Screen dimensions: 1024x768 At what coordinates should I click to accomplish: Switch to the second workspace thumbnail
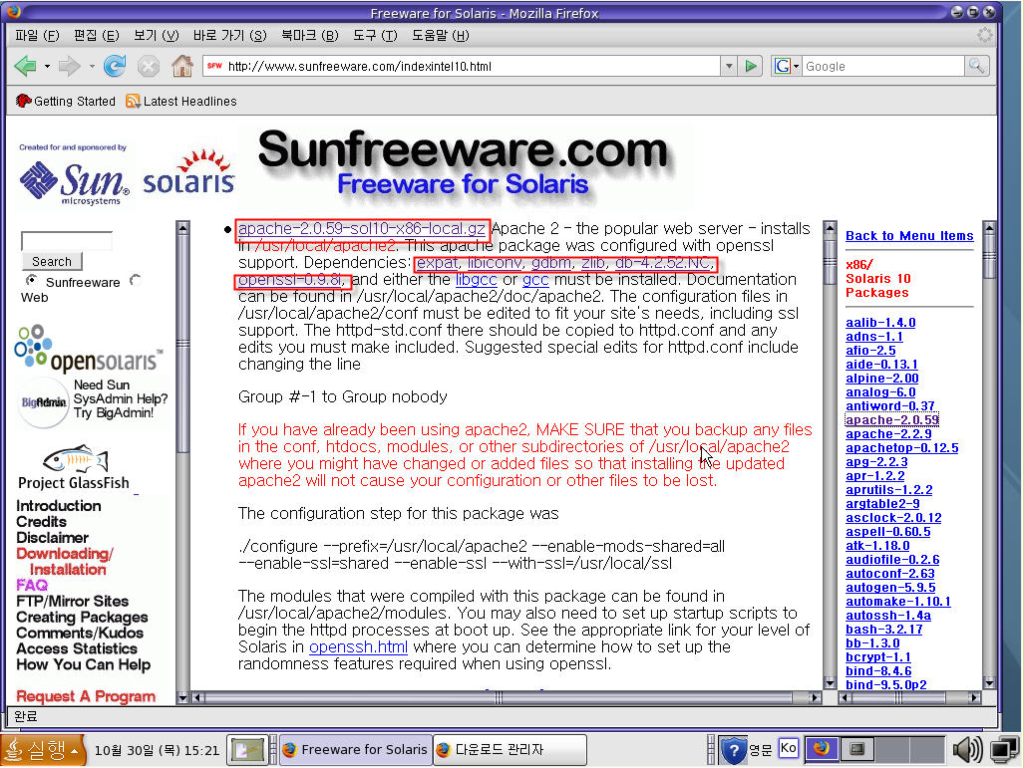pos(857,749)
